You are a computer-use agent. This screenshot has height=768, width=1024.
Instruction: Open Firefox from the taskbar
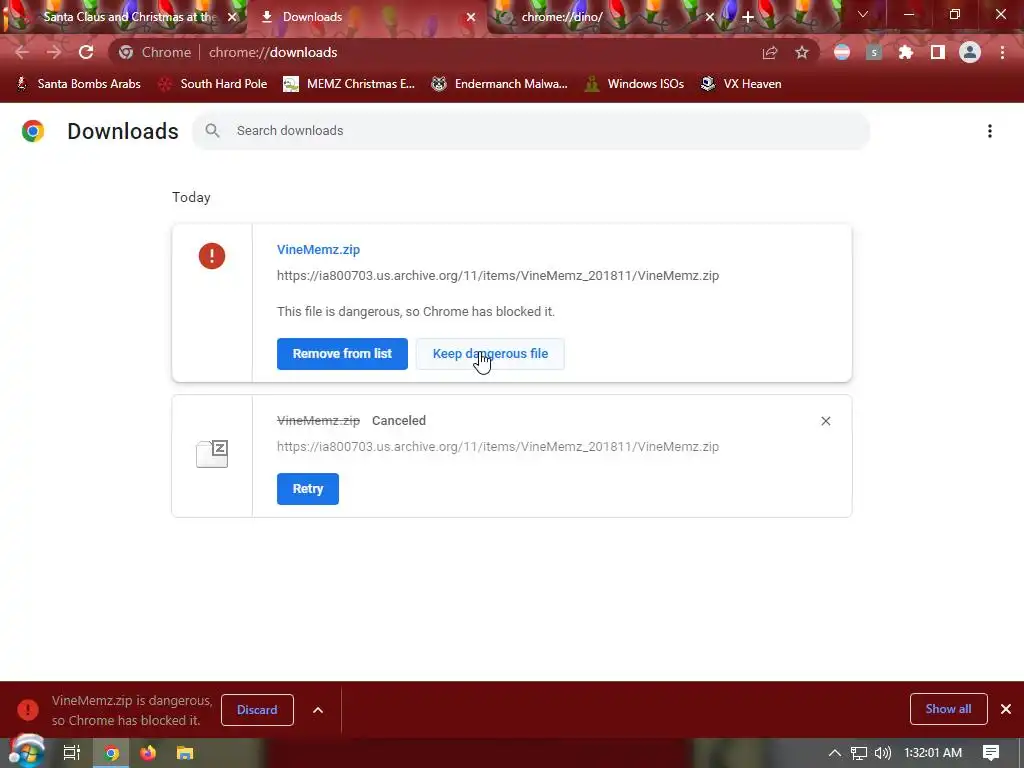point(148,753)
